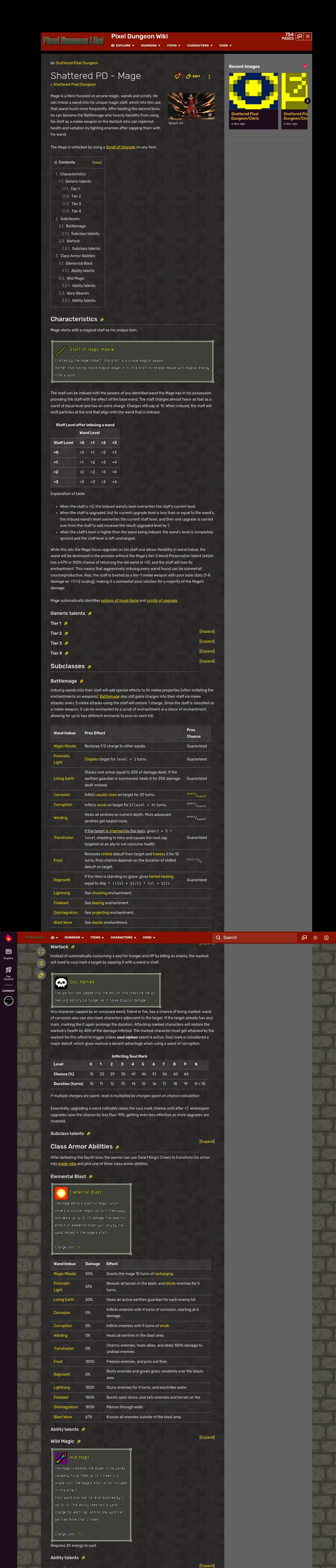This screenshot has height=1568, width=336.
Task: Toggle light/dark theme in top red header
Action: pos(308,37)
